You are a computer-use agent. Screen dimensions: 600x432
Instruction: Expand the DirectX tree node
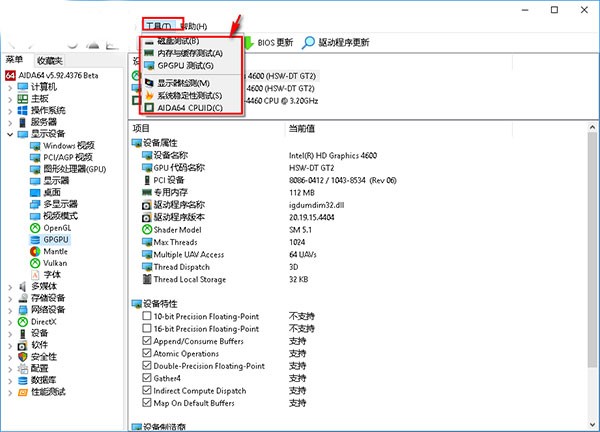9,321
